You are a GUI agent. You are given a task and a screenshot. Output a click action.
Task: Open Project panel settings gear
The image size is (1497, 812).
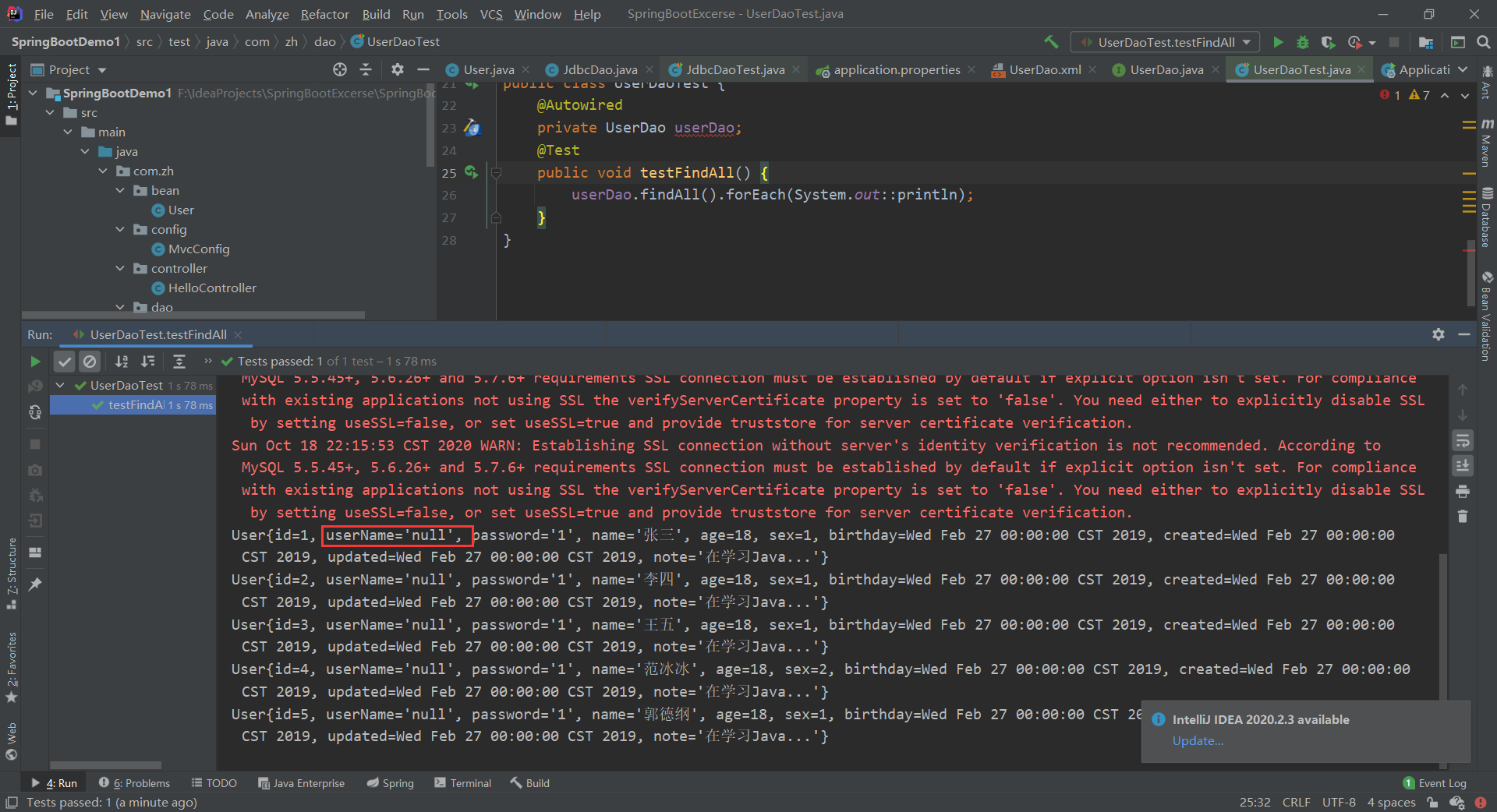click(398, 69)
